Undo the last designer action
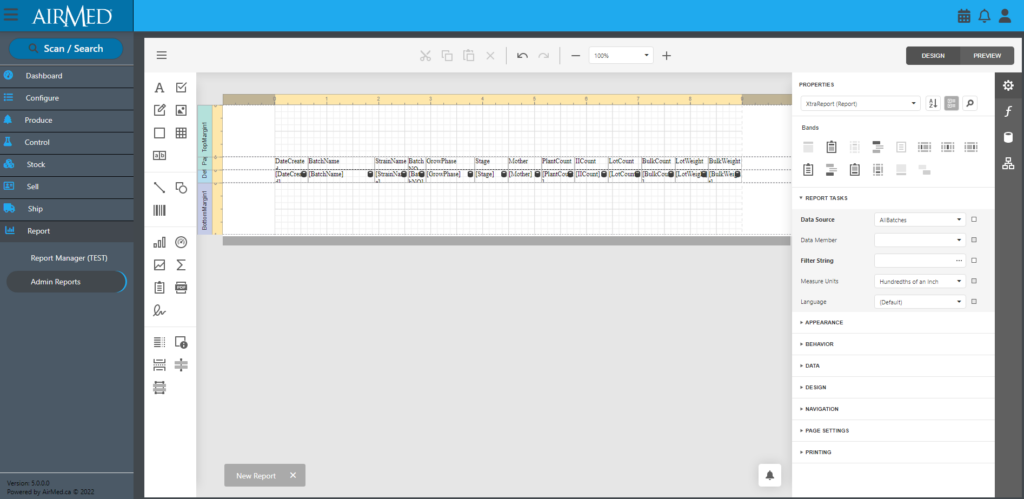Screen dimensions: 1024x499 point(522,56)
